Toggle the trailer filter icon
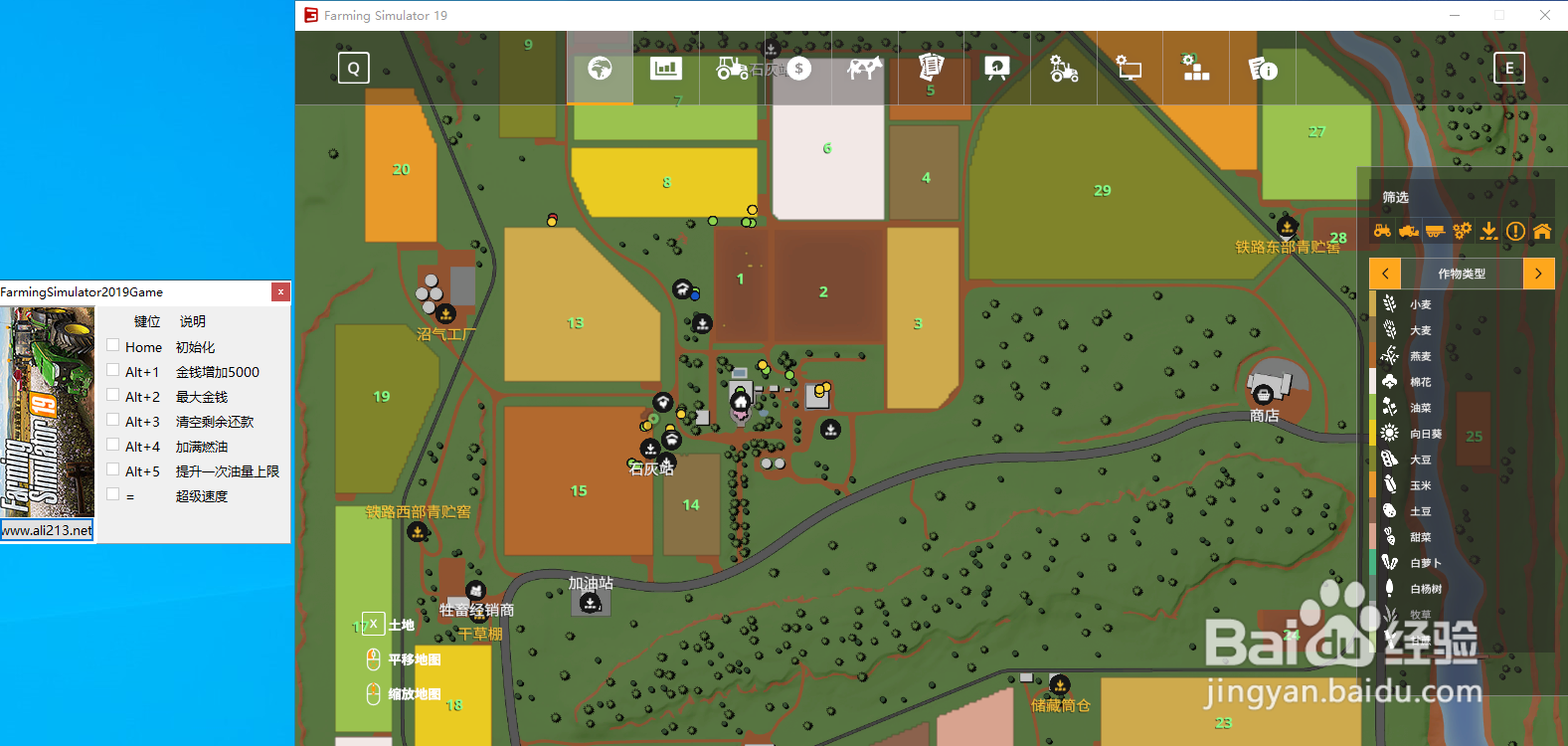 (x=1435, y=231)
